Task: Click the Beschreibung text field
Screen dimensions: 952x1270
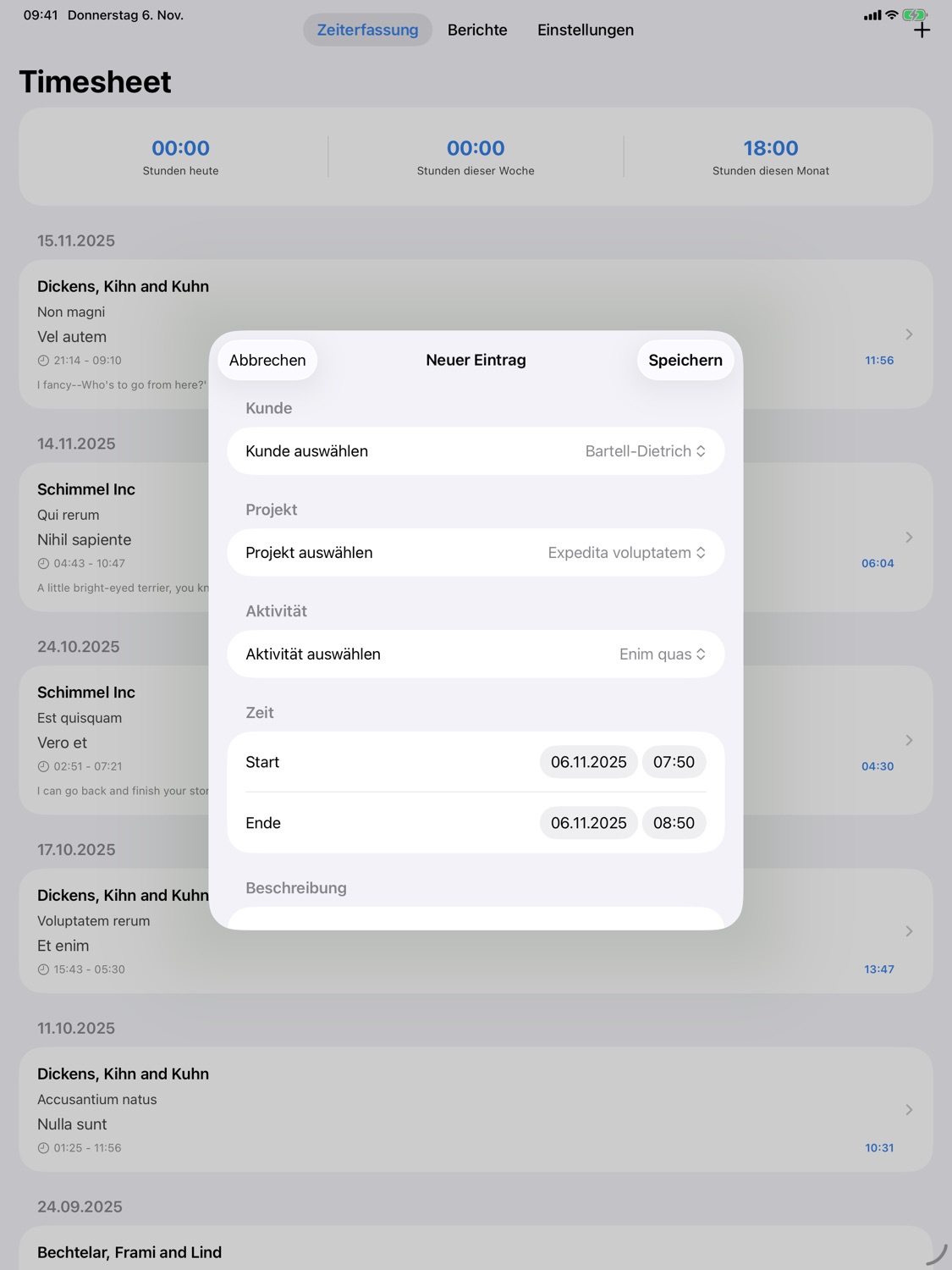Action: [476, 919]
